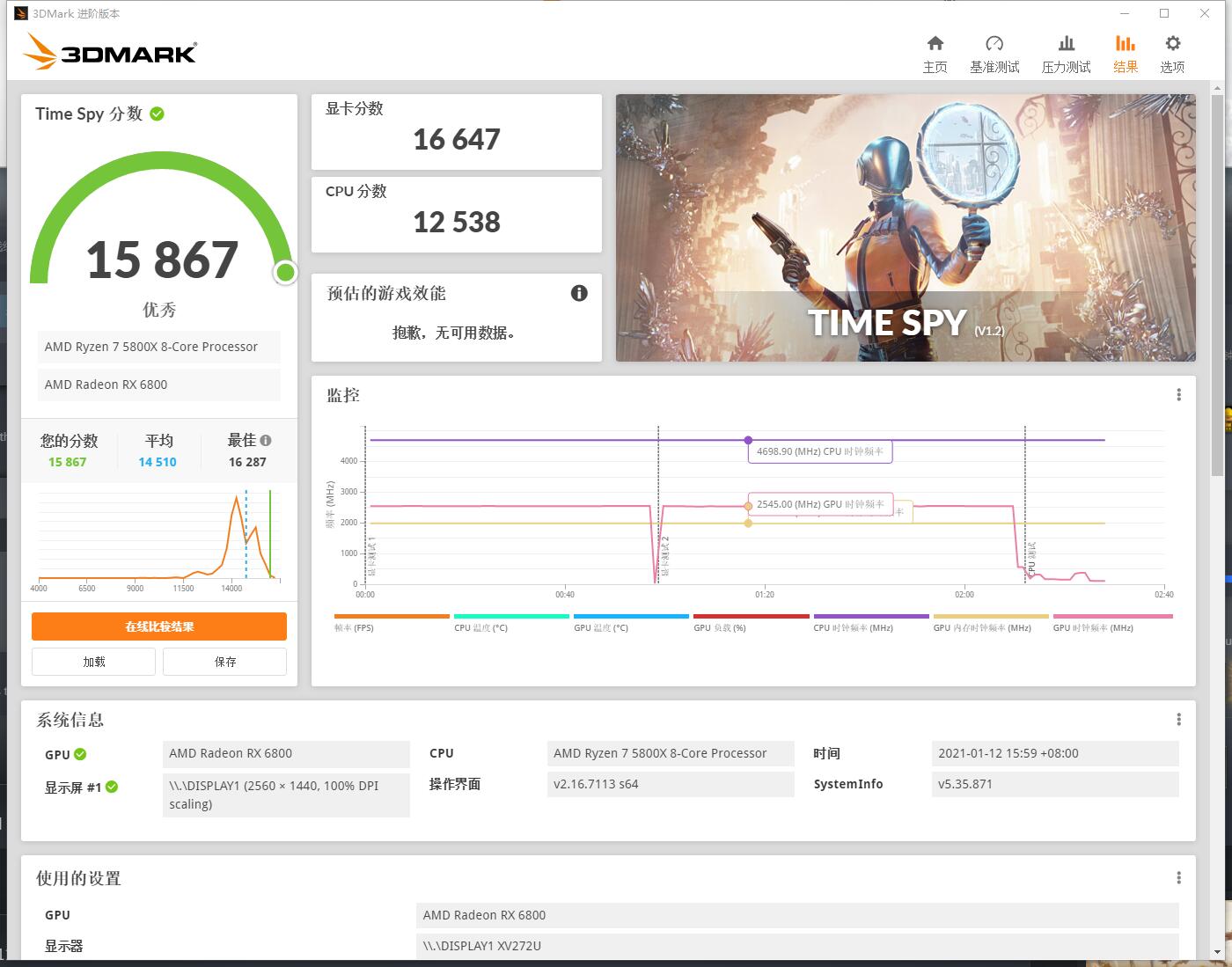
Task: Open the 监控 panel kebab menu
Action: point(1178,394)
